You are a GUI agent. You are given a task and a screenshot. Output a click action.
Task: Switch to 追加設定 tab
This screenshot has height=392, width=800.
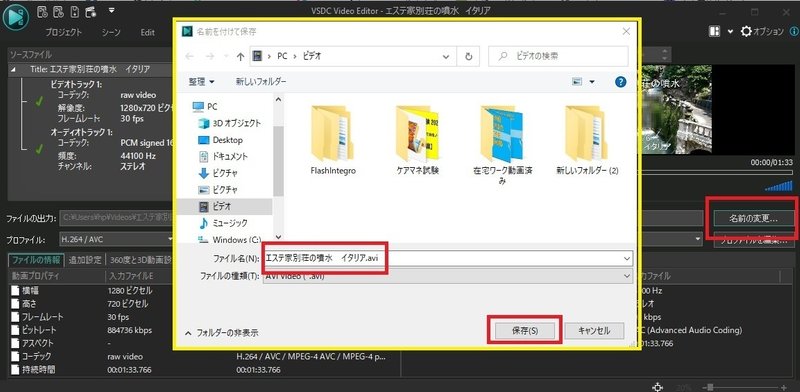tap(85, 259)
